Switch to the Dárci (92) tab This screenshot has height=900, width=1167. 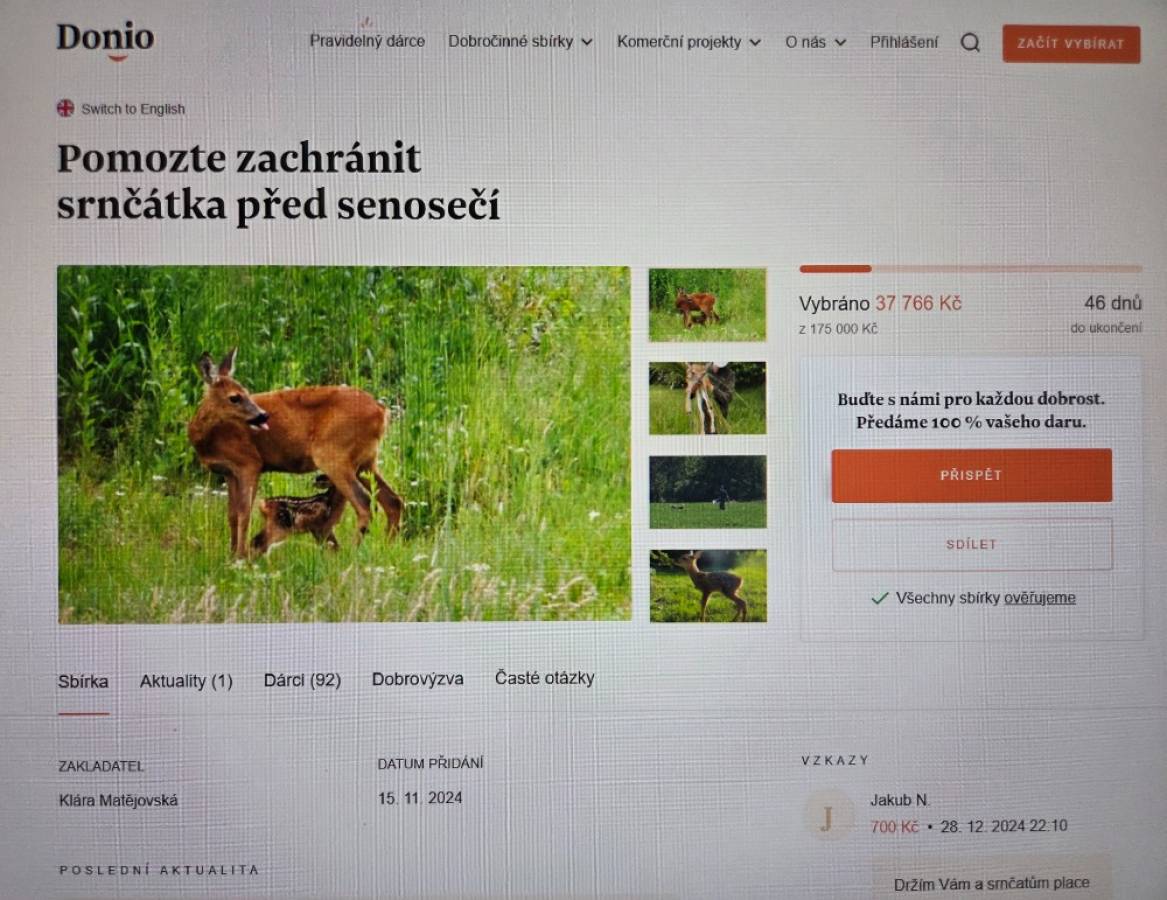302,680
